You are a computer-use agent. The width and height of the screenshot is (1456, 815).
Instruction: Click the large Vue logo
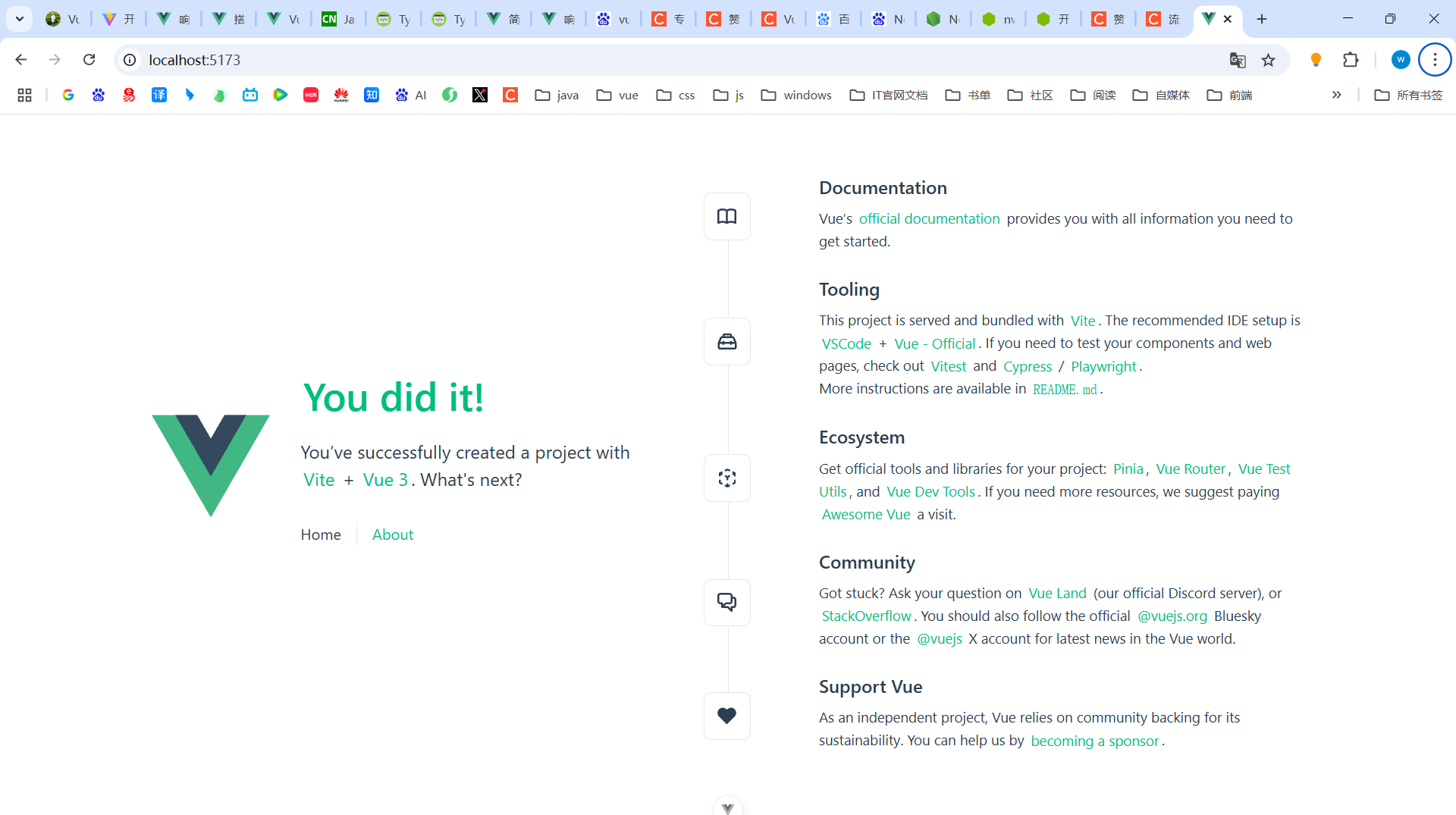(x=210, y=465)
